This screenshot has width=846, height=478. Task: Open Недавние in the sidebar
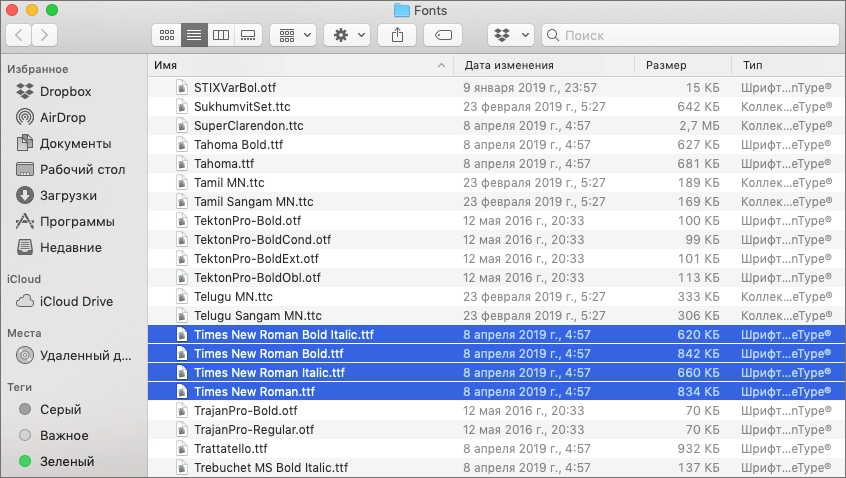click(x=70, y=247)
